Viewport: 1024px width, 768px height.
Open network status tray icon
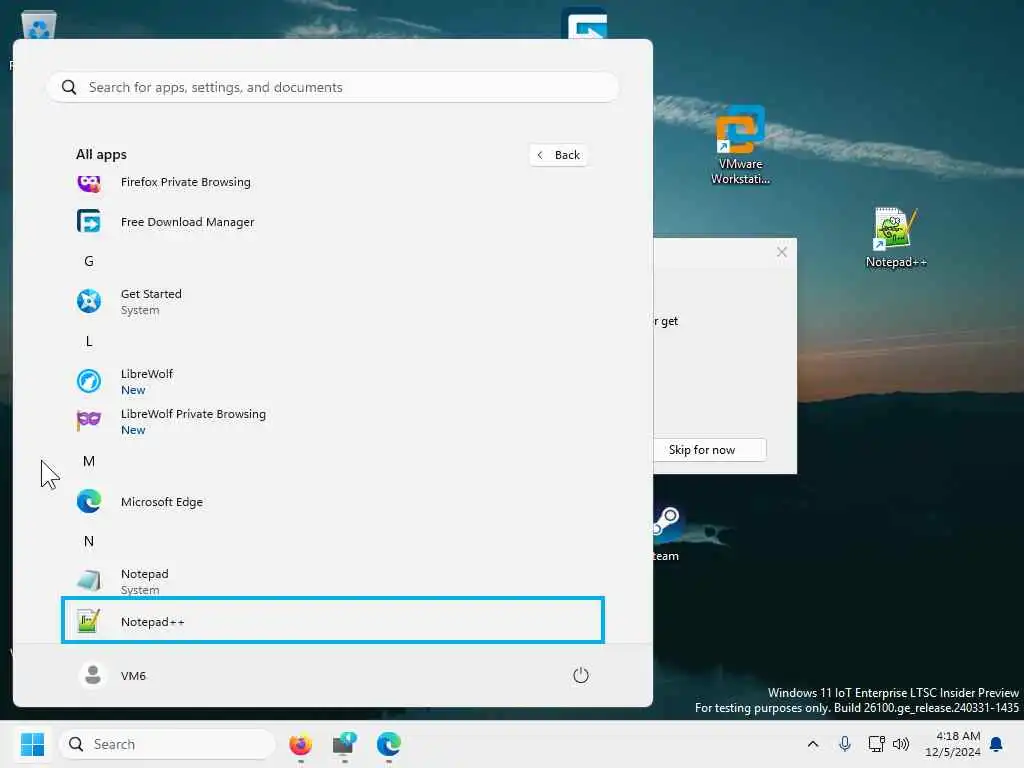876,744
